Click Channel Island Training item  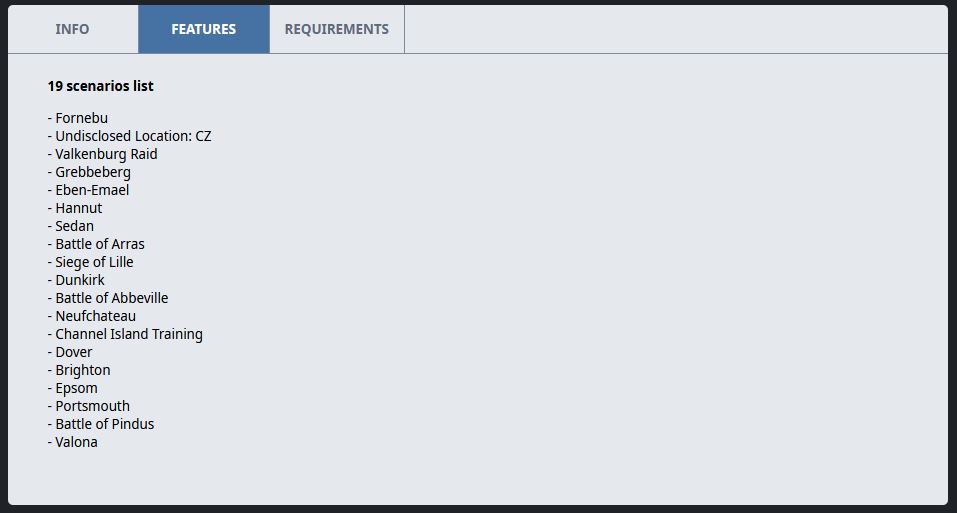125,334
